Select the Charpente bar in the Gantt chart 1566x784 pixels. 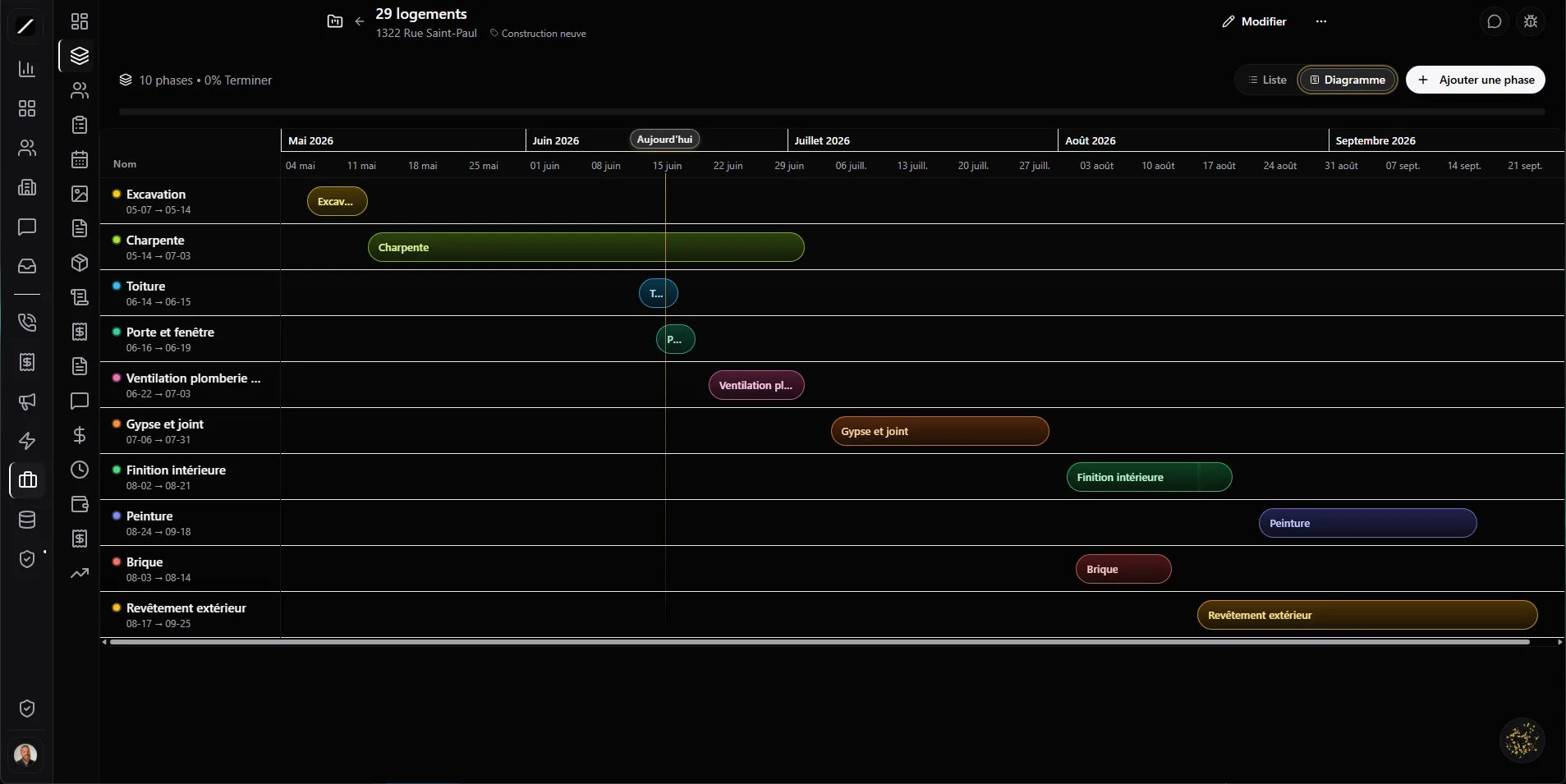tap(586, 247)
